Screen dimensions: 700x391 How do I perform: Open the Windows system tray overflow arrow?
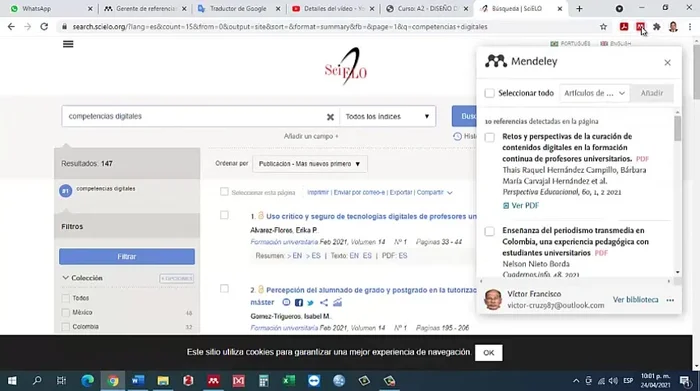point(576,381)
